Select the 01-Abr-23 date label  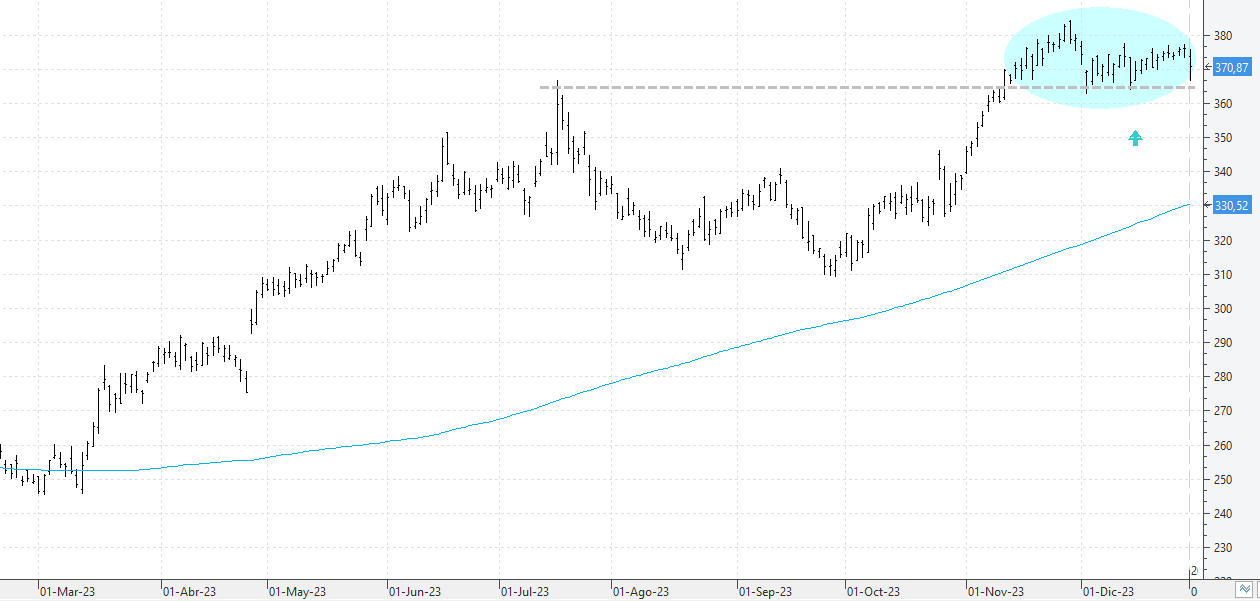[x=188, y=591]
